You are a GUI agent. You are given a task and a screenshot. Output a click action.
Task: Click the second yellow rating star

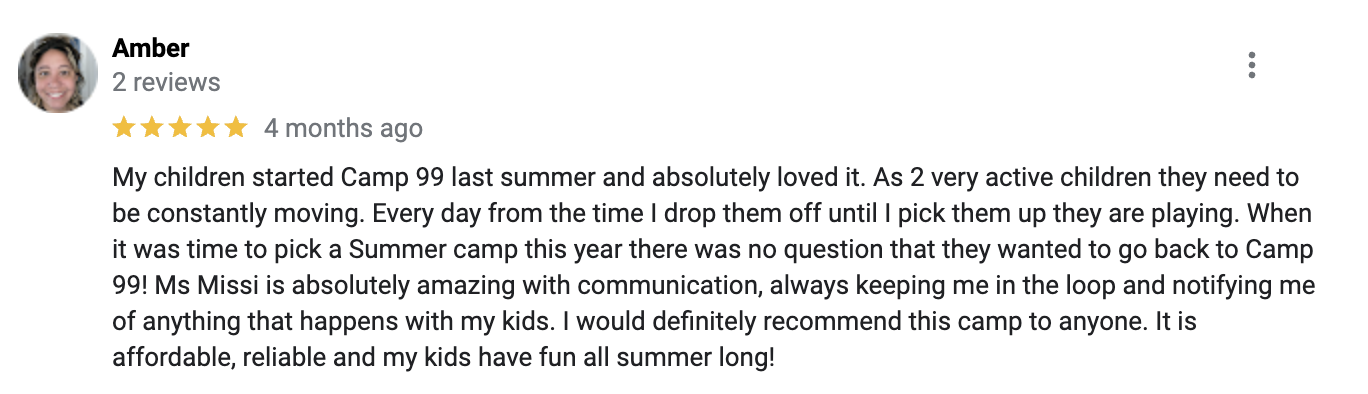tap(152, 127)
